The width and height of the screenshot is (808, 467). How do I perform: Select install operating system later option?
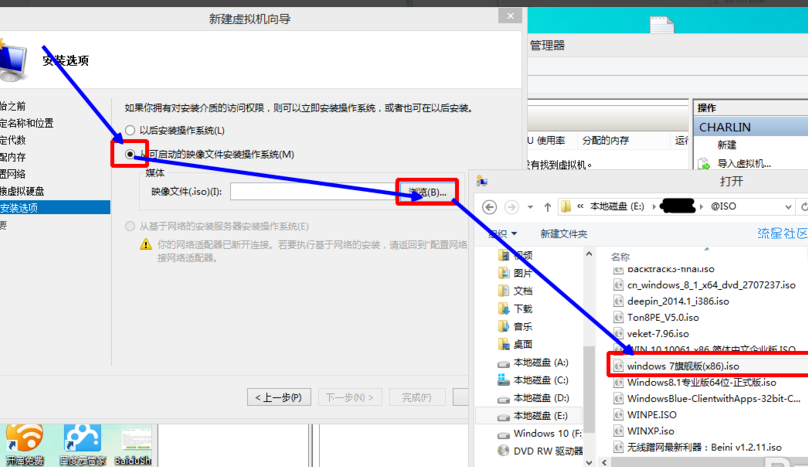pos(130,130)
